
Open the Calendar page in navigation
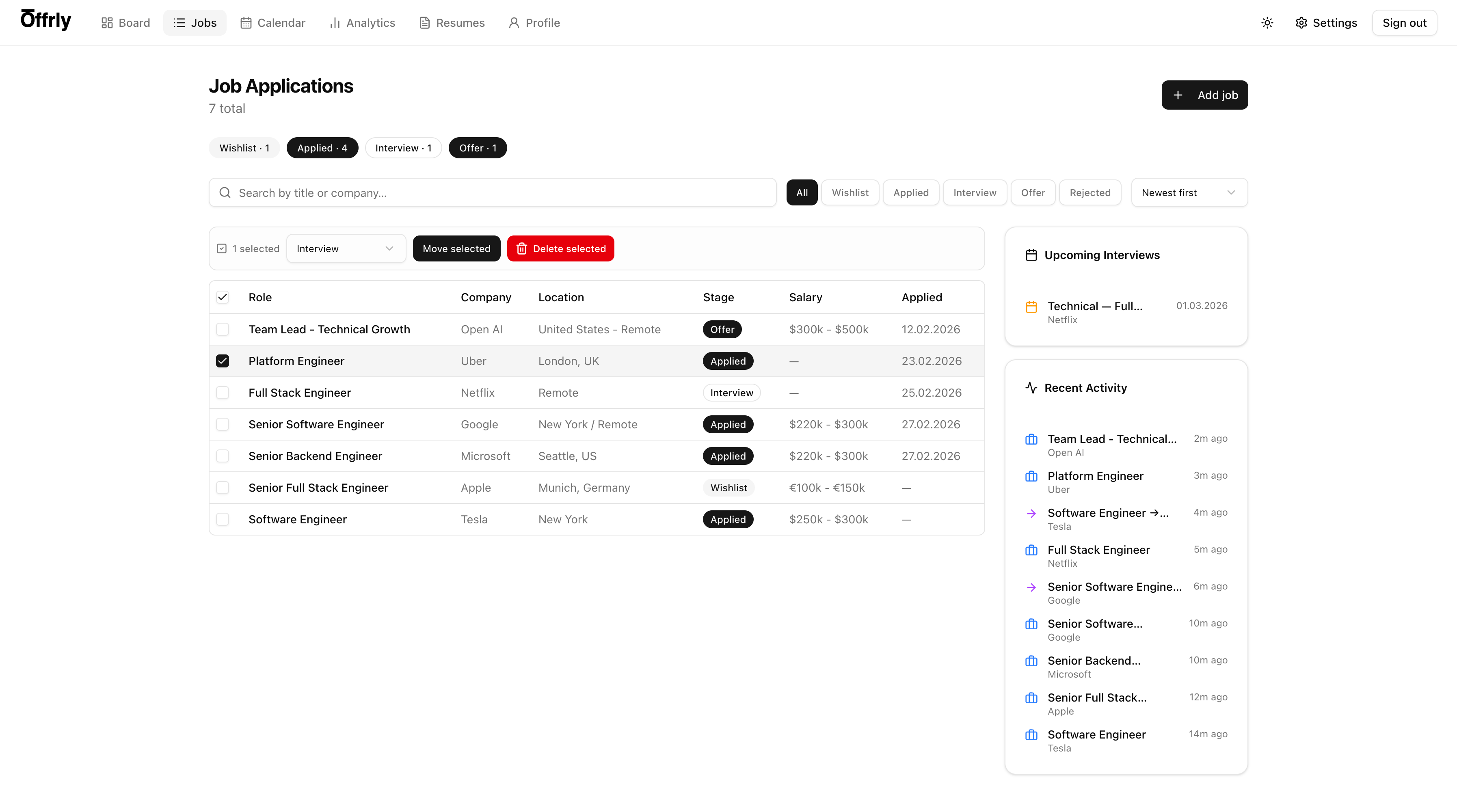[x=273, y=23]
